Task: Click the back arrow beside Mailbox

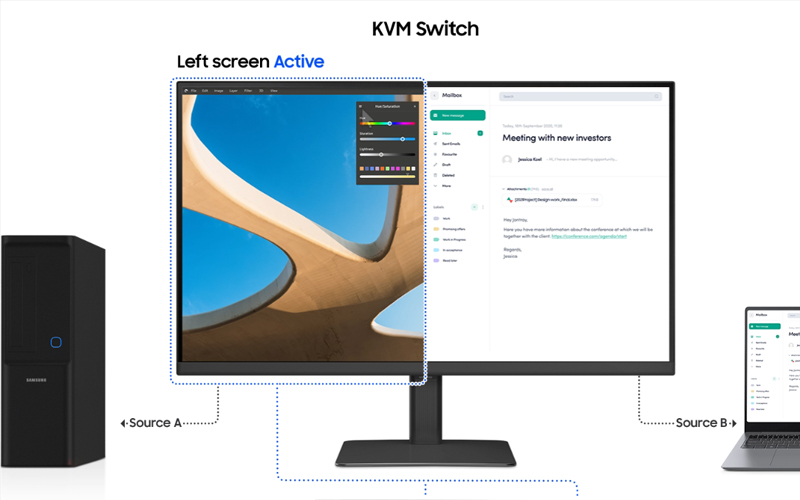Action: [435, 95]
